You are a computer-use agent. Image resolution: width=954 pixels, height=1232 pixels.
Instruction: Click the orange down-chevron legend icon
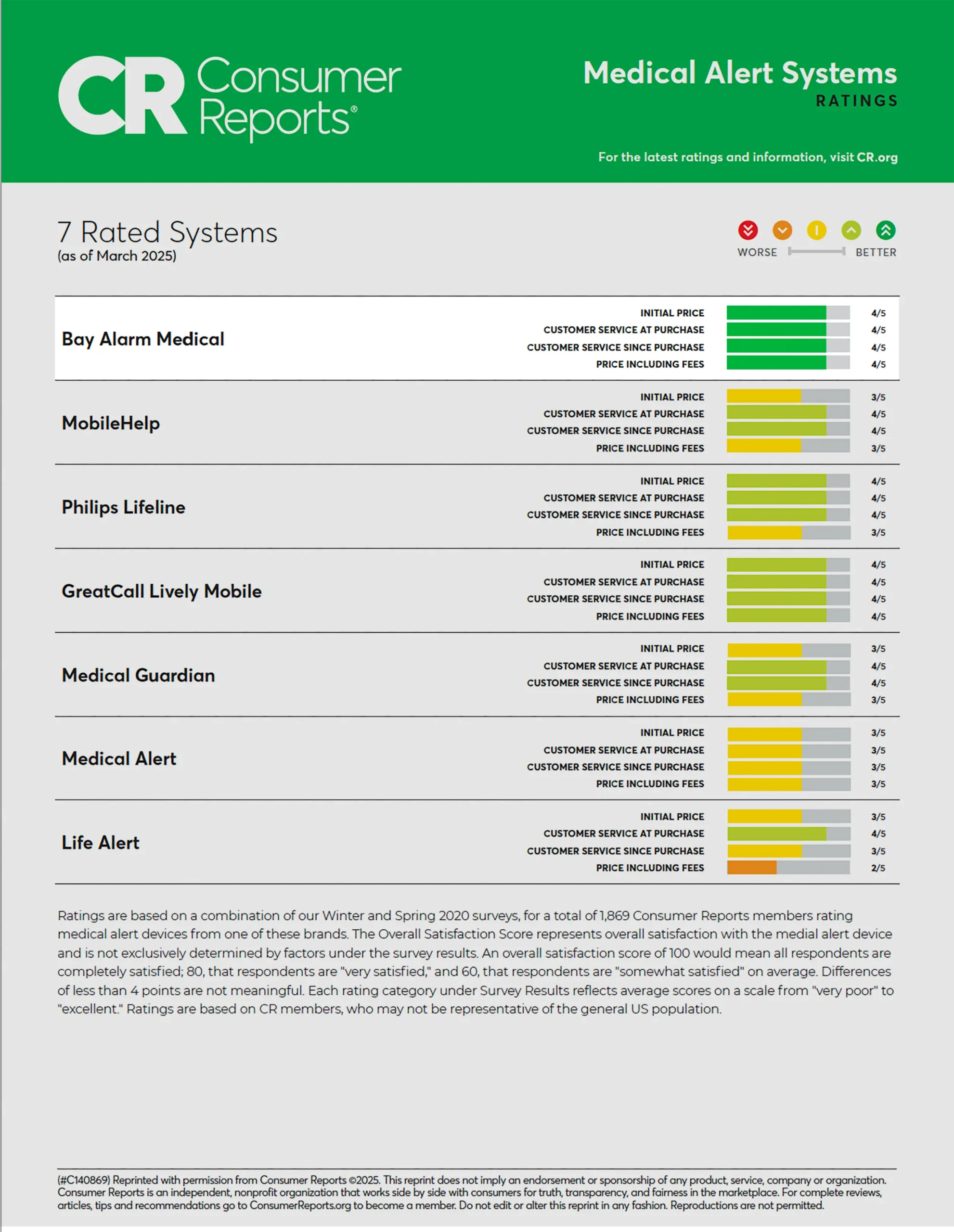click(x=783, y=230)
